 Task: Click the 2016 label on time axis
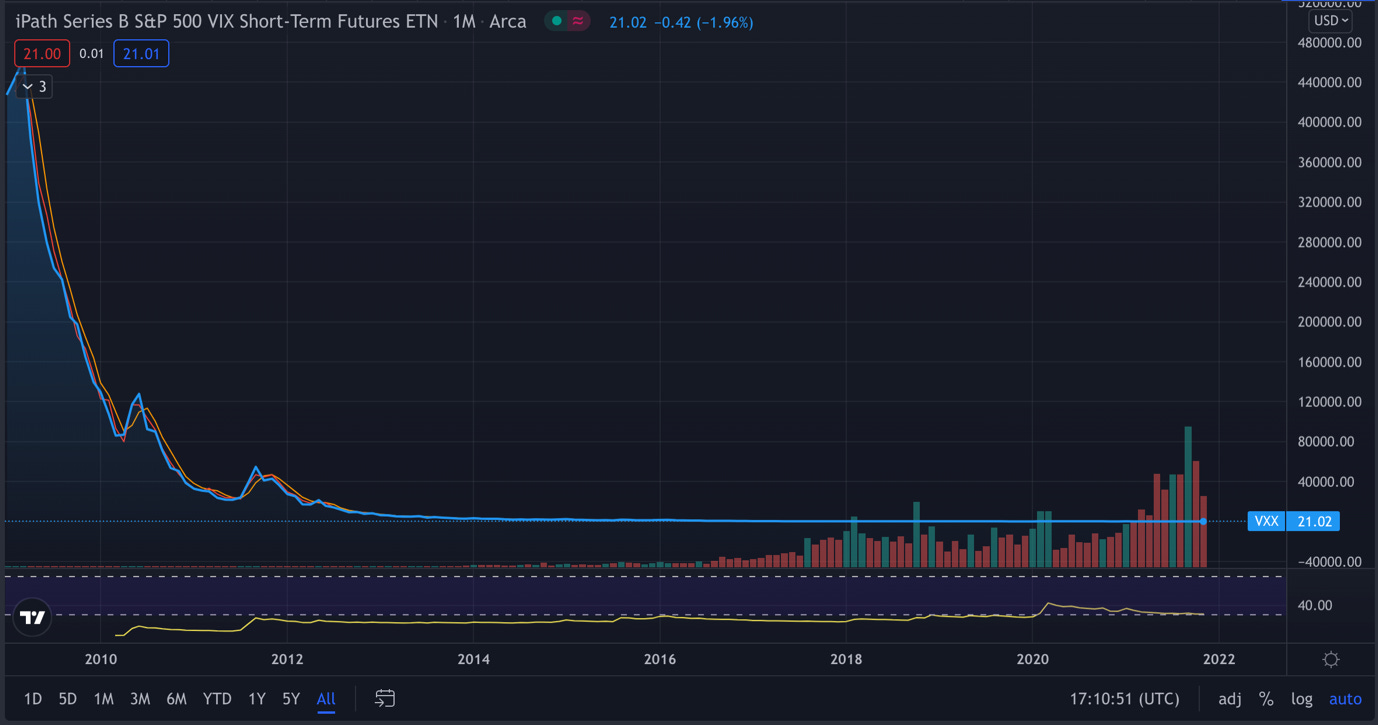pos(660,659)
